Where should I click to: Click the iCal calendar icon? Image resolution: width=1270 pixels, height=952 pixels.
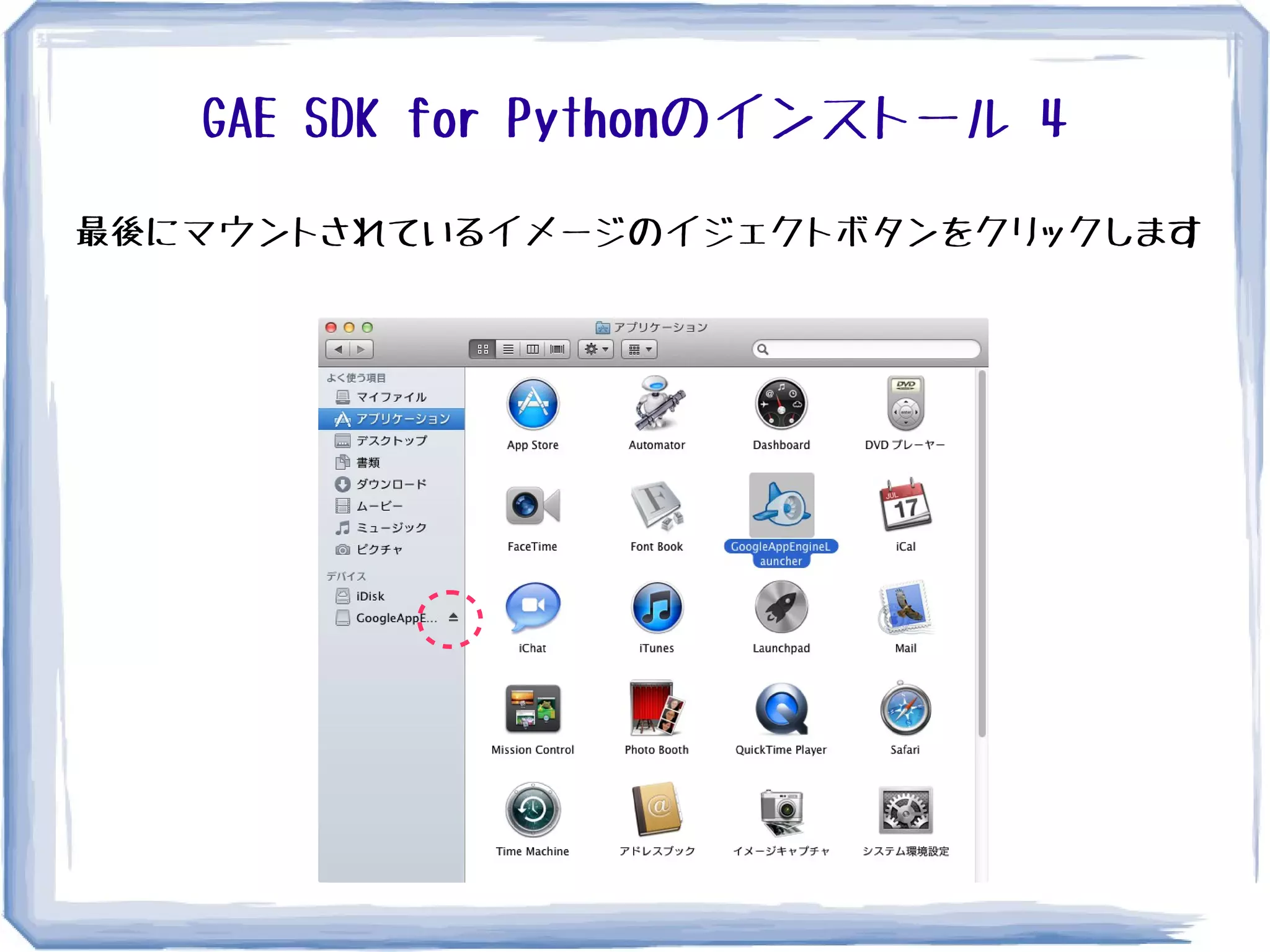click(905, 504)
